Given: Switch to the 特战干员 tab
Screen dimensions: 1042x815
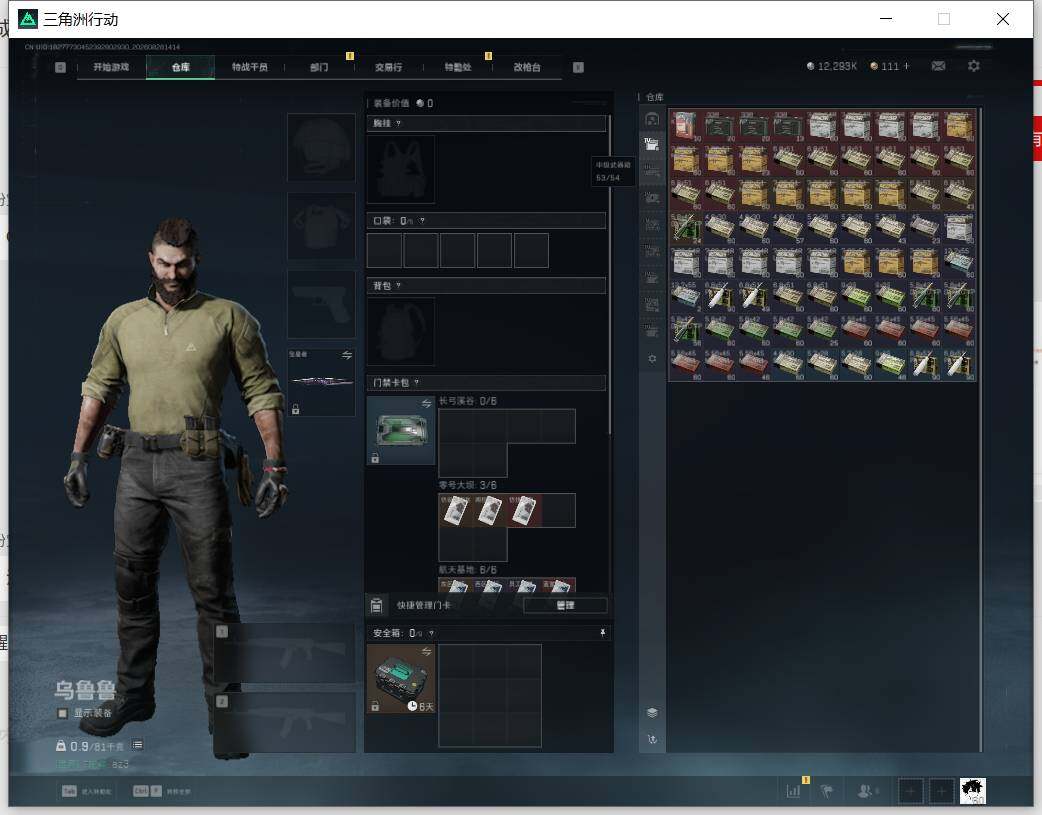Looking at the screenshot, I should 250,67.
